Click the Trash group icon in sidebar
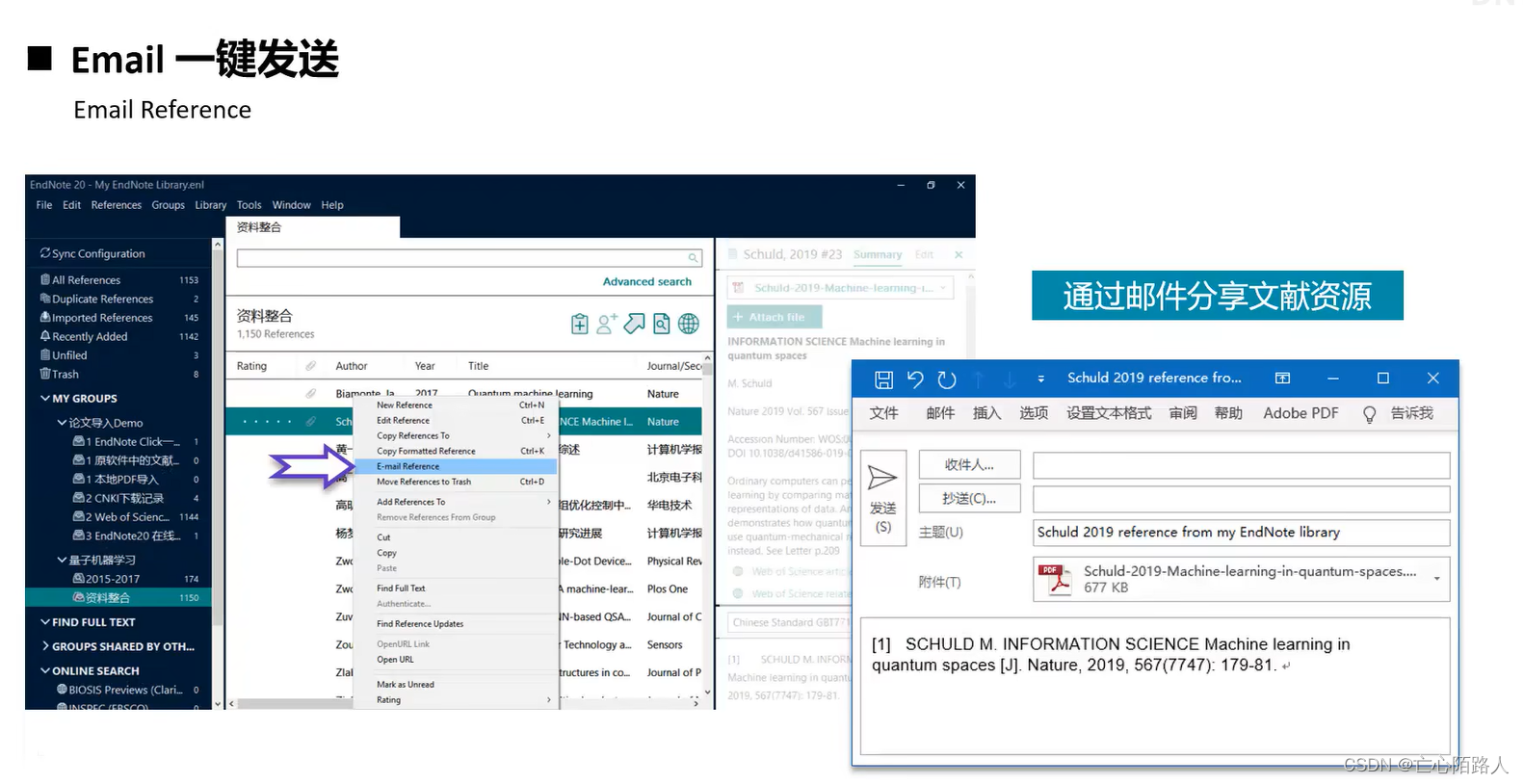The width and height of the screenshot is (1524, 784). (45, 374)
